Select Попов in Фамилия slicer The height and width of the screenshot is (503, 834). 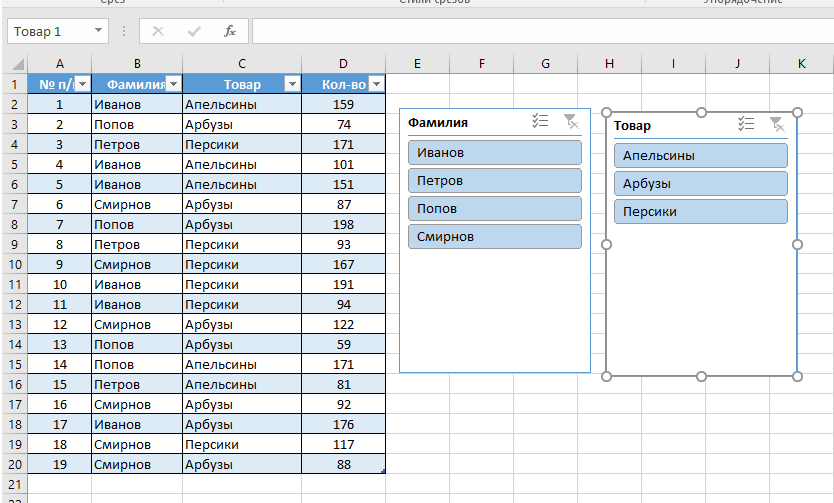click(495, 208)
